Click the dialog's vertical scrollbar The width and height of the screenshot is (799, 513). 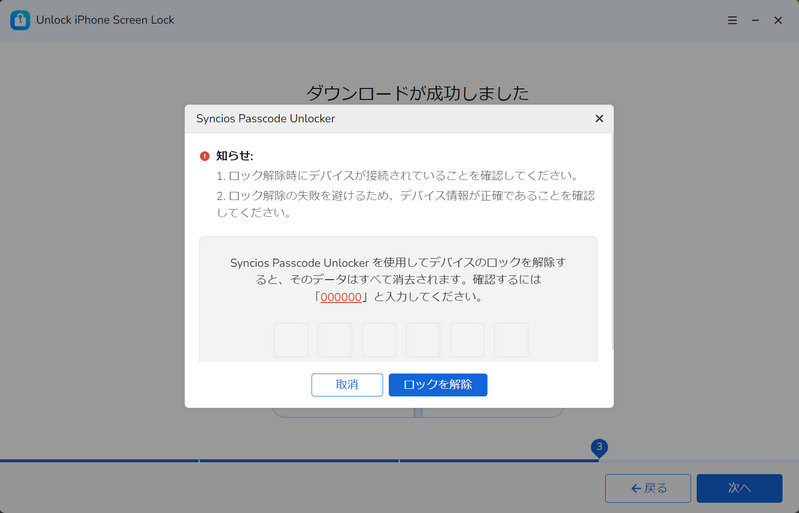(x=611, y=242)
